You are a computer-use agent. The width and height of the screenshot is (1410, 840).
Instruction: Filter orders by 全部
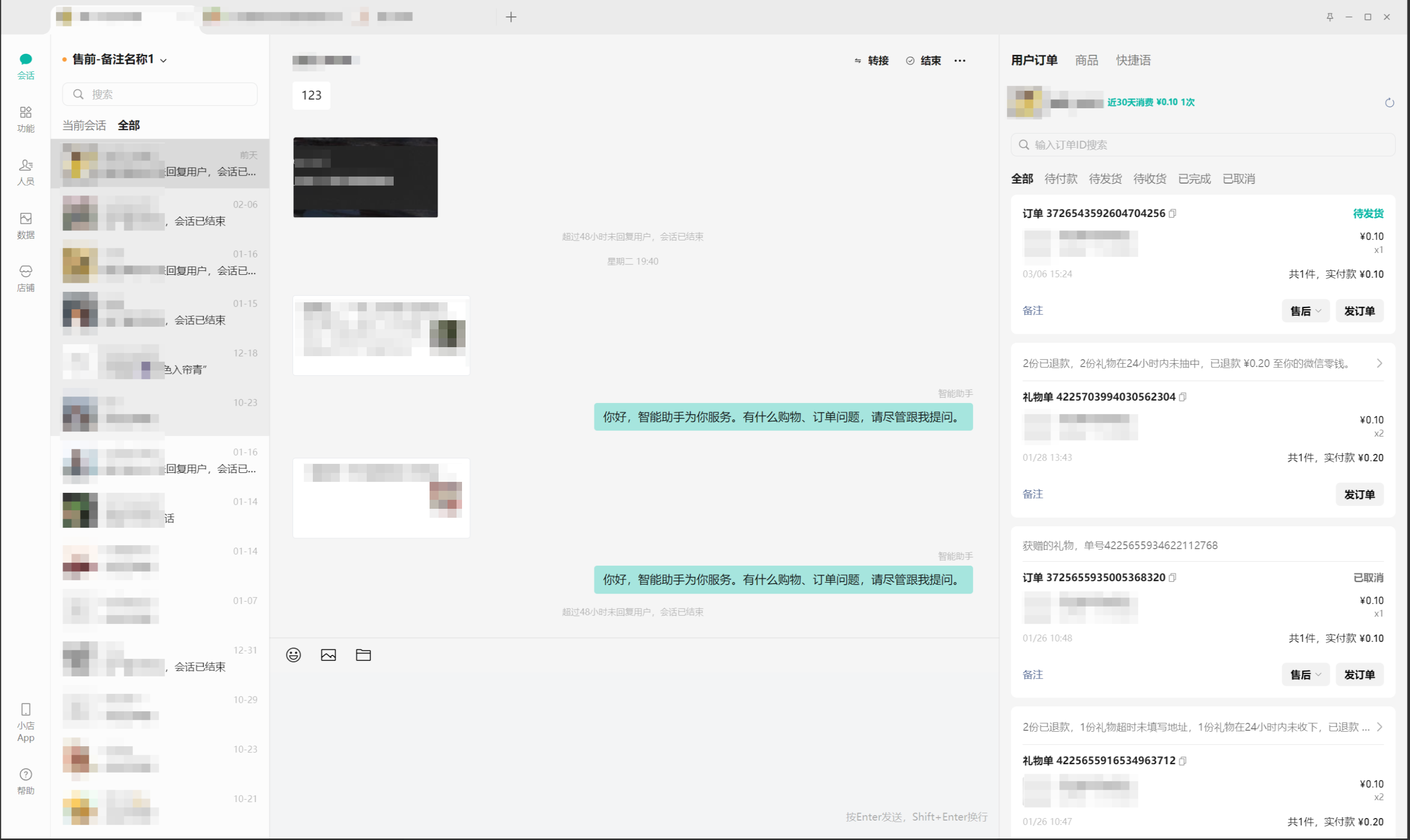(x=1022, y=179)
